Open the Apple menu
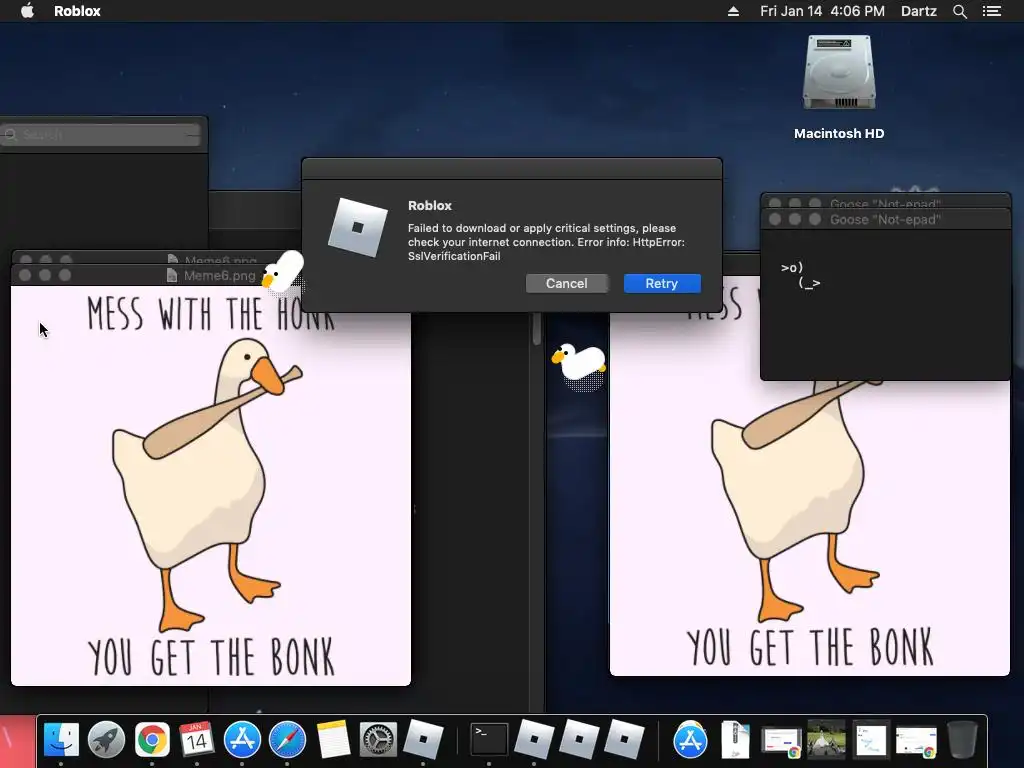Image resolution: width=1024 pixels, height=768 pixels. 27,11
